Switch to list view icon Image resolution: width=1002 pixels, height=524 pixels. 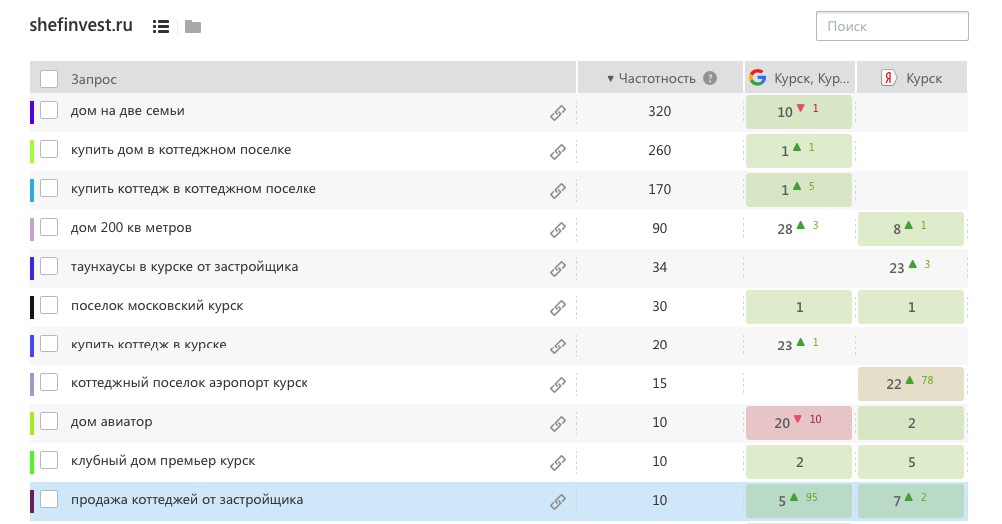click(x=160, y=27)
